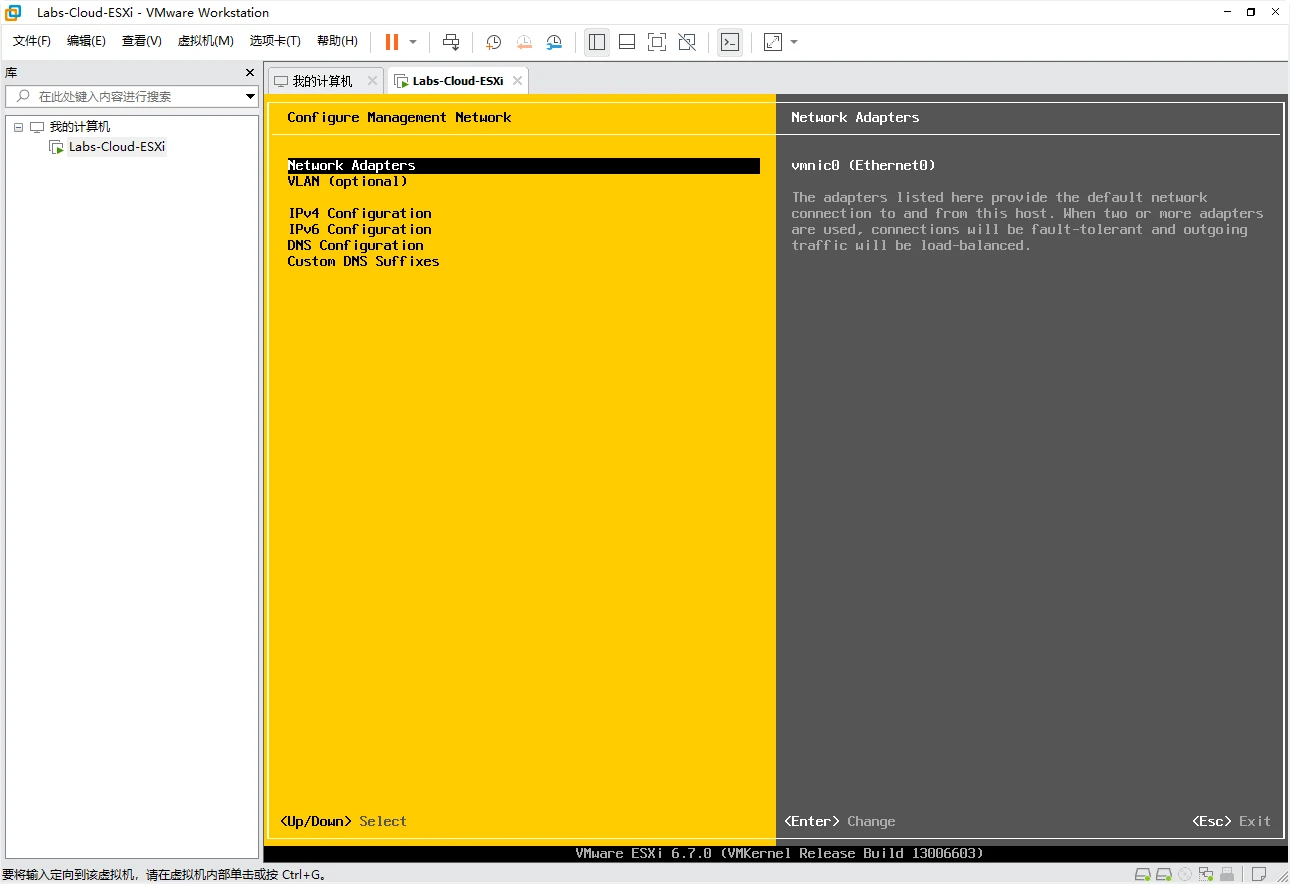This screenshot has height=884, width=1290.
Task: Click the orange pause virtual machine button
Action: click(391, 42)
